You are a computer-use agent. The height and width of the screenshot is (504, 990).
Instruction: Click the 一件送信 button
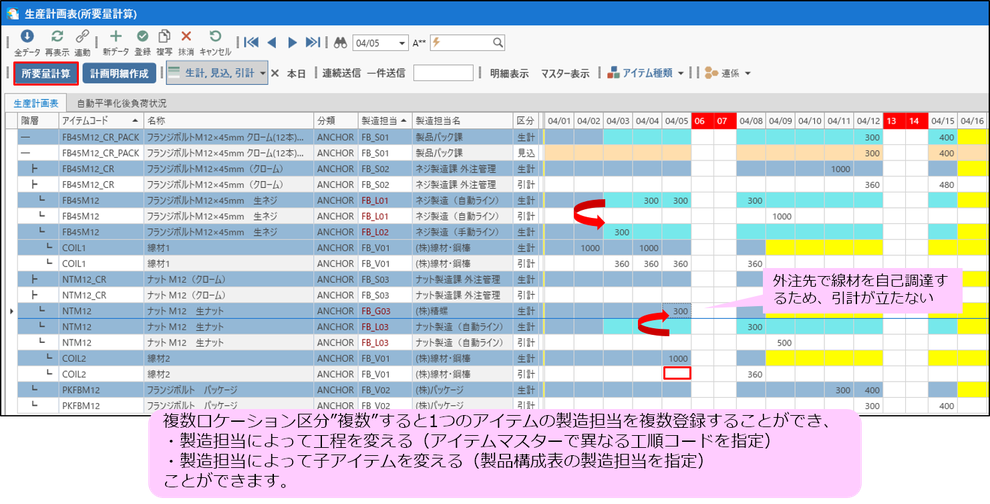click(386, 74)
